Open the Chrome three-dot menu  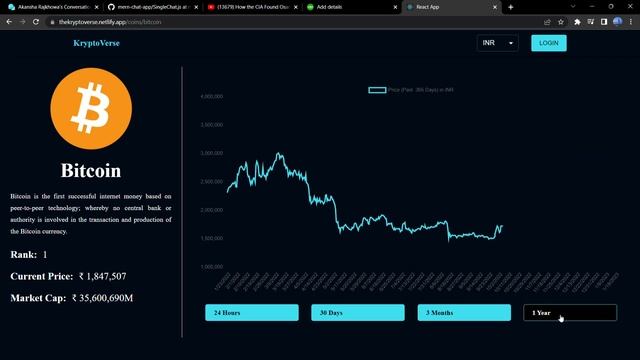pos(631,22)
